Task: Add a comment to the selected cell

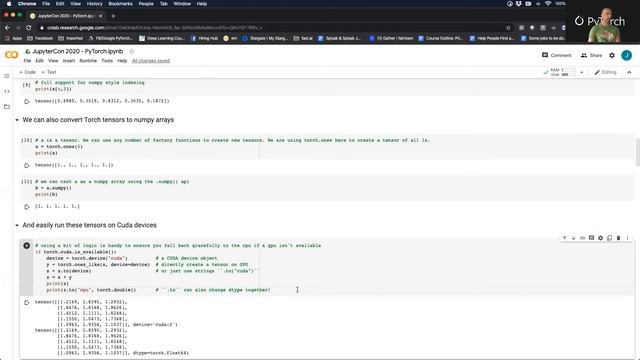Action: coord(591,238)
